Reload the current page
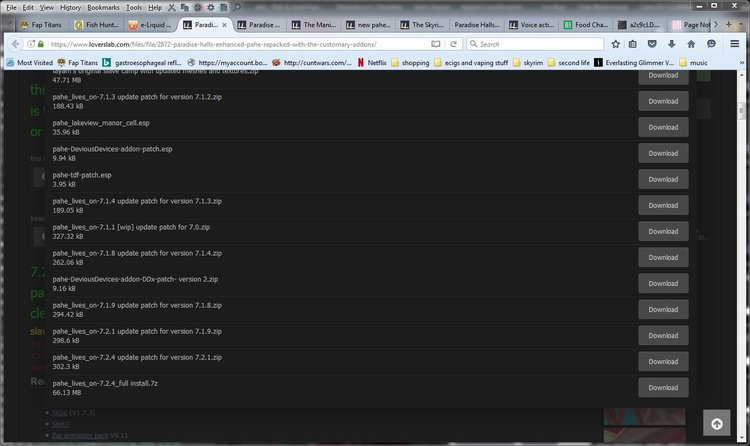The image size is (750, 446). click(453, 44)
